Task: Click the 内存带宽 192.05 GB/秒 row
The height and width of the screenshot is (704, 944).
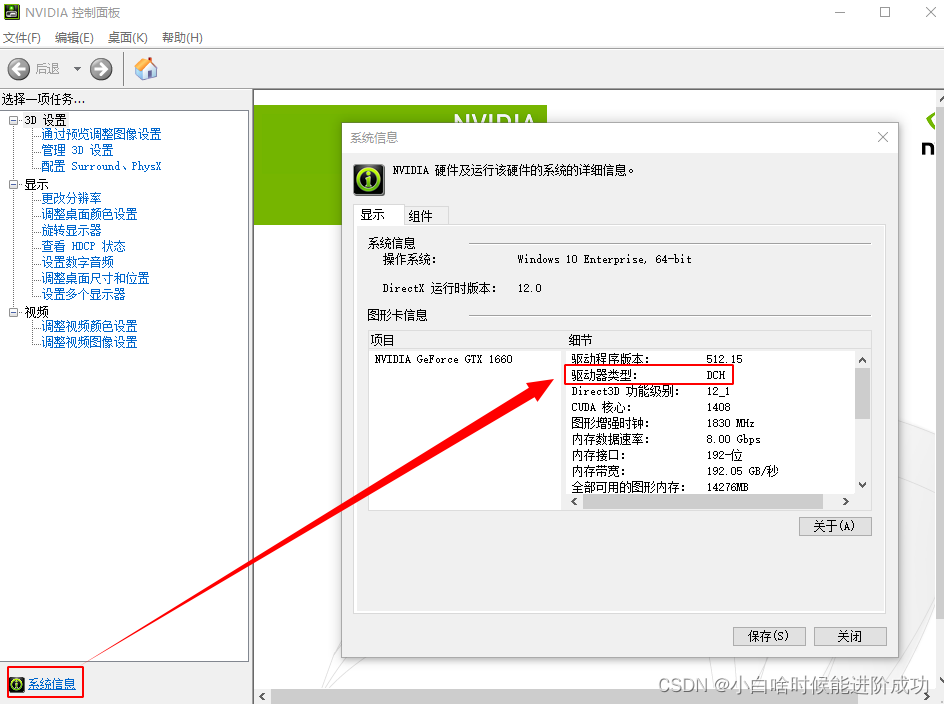Action: pyautogui.click(x=675, y=471)
